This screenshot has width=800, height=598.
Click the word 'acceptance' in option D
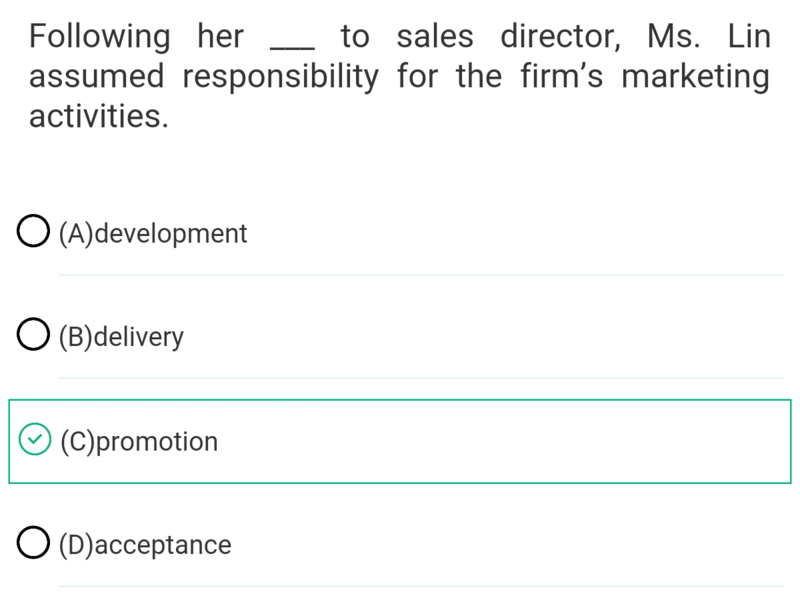tap(163, 545)
